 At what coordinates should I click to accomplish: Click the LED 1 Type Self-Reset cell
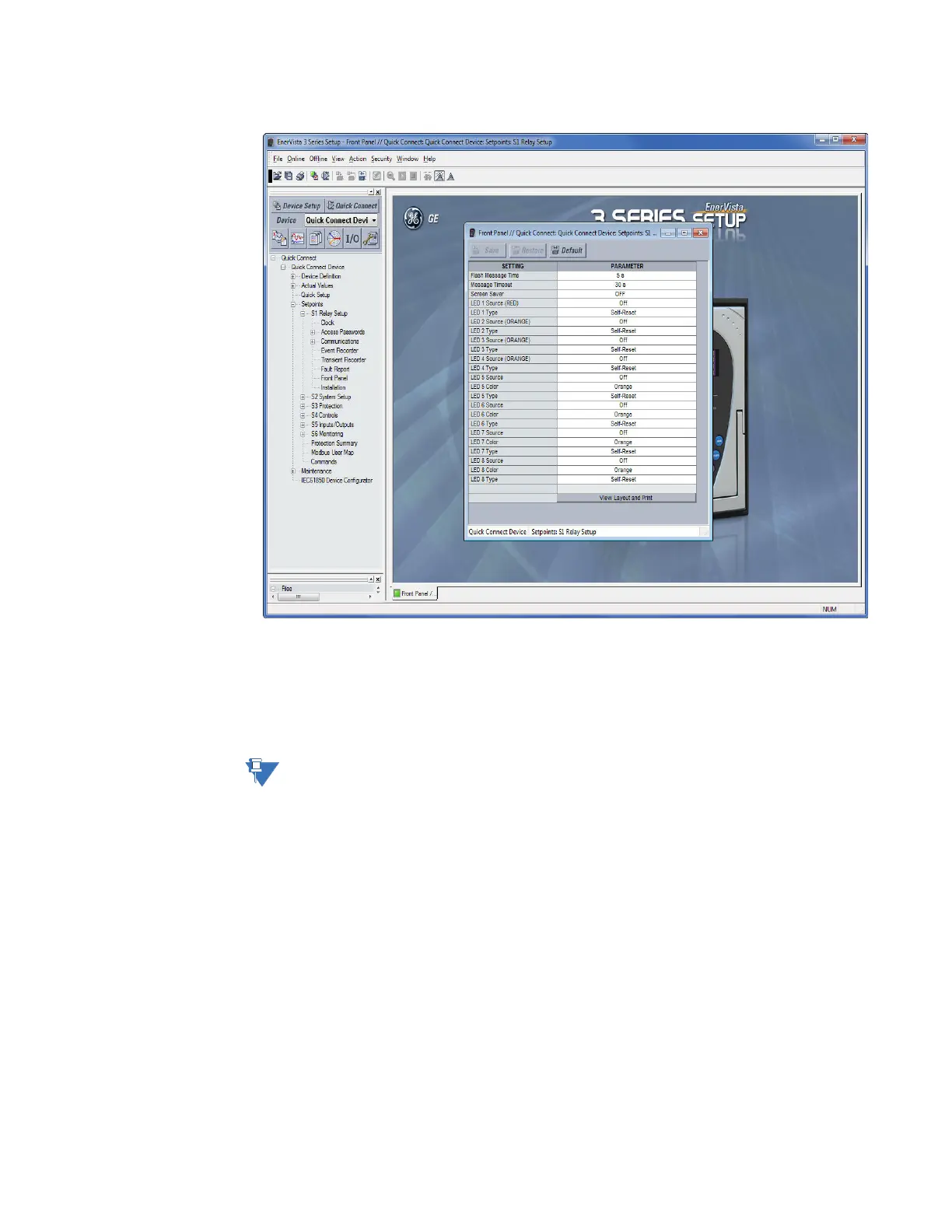coord(627,313)
